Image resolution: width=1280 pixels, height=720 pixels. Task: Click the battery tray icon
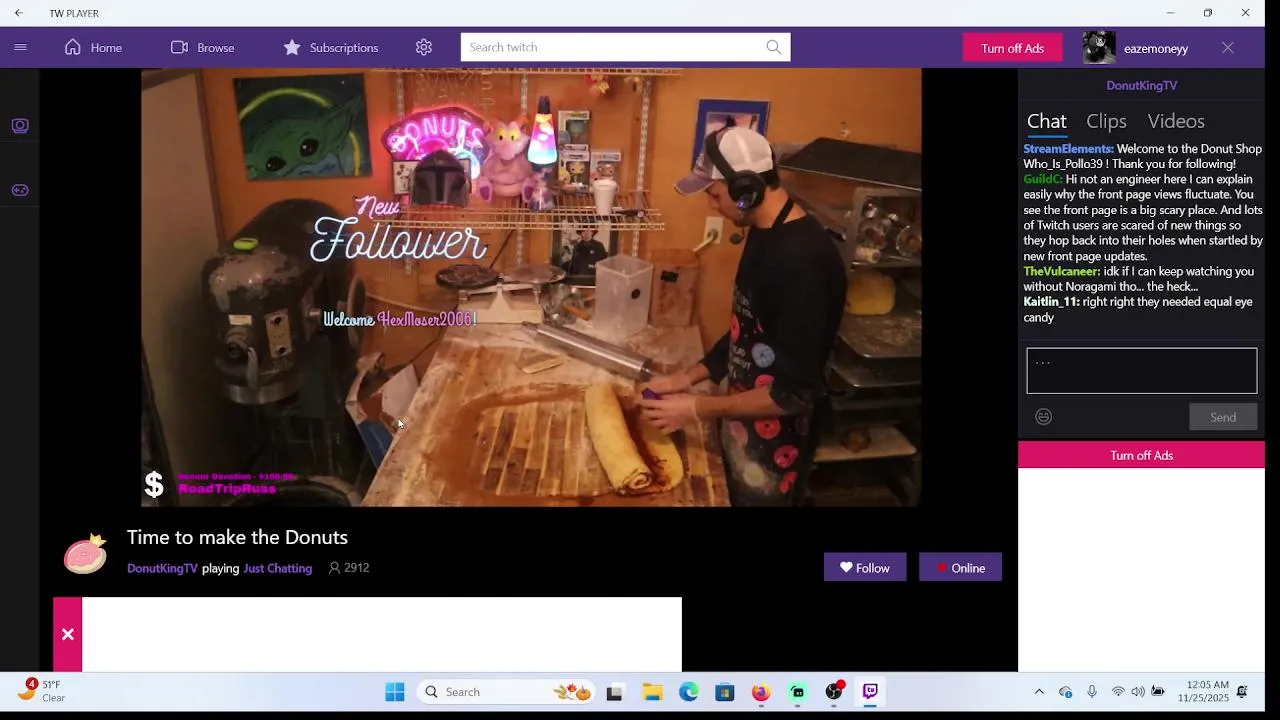[1158, 692]
